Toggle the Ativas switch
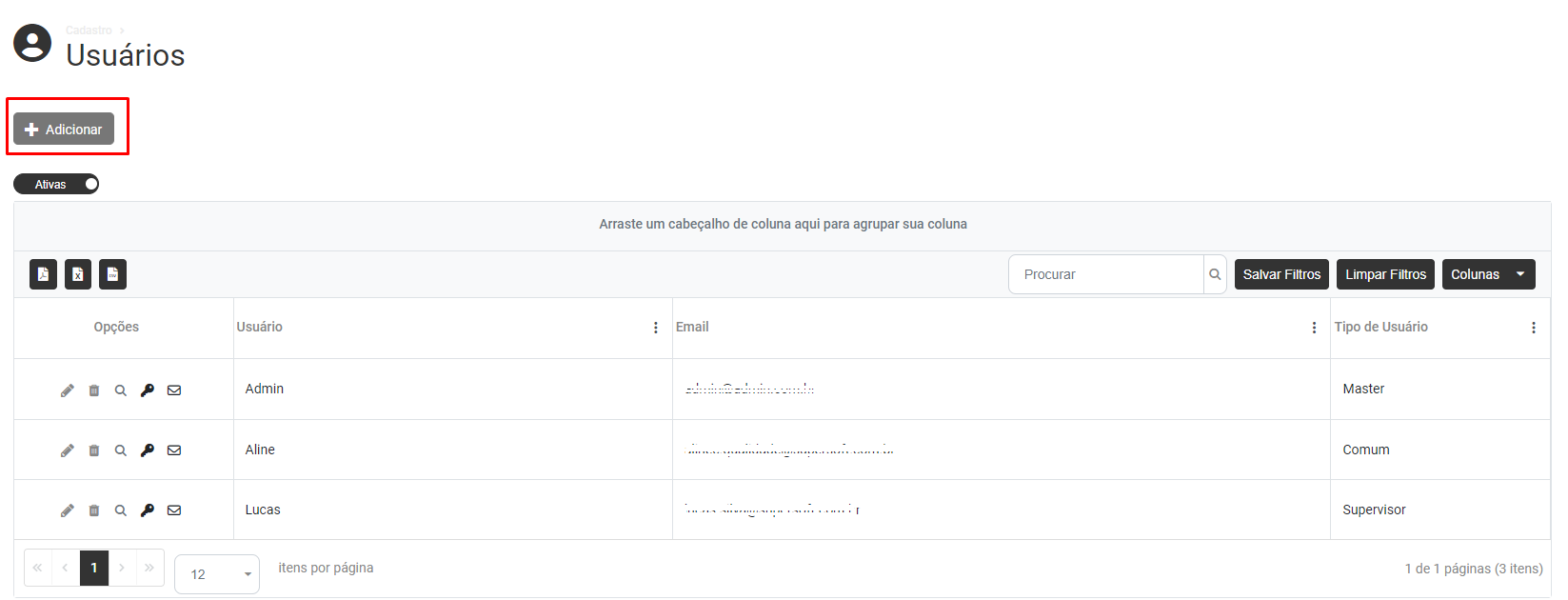Screen dimensions: 1568x600 click(x=56, y=184)
